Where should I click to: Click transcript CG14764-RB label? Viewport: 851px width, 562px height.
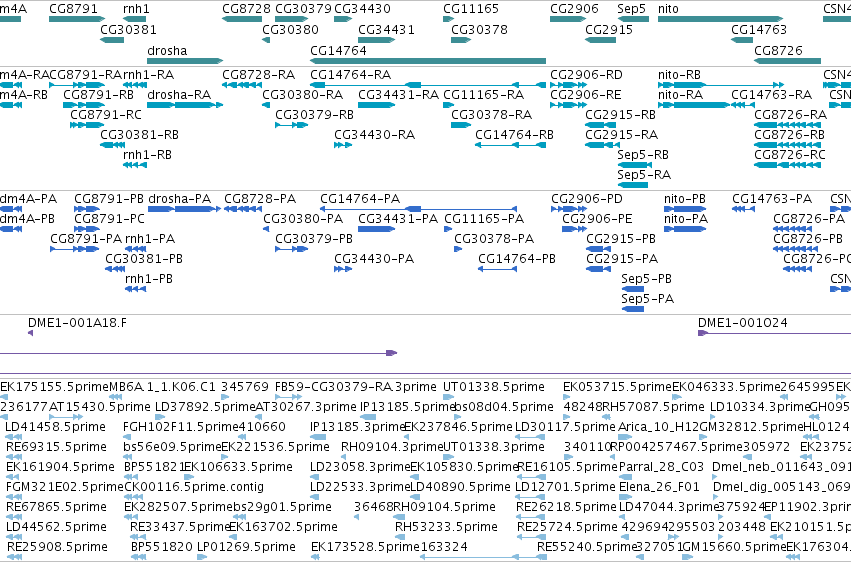click(515, 135)
